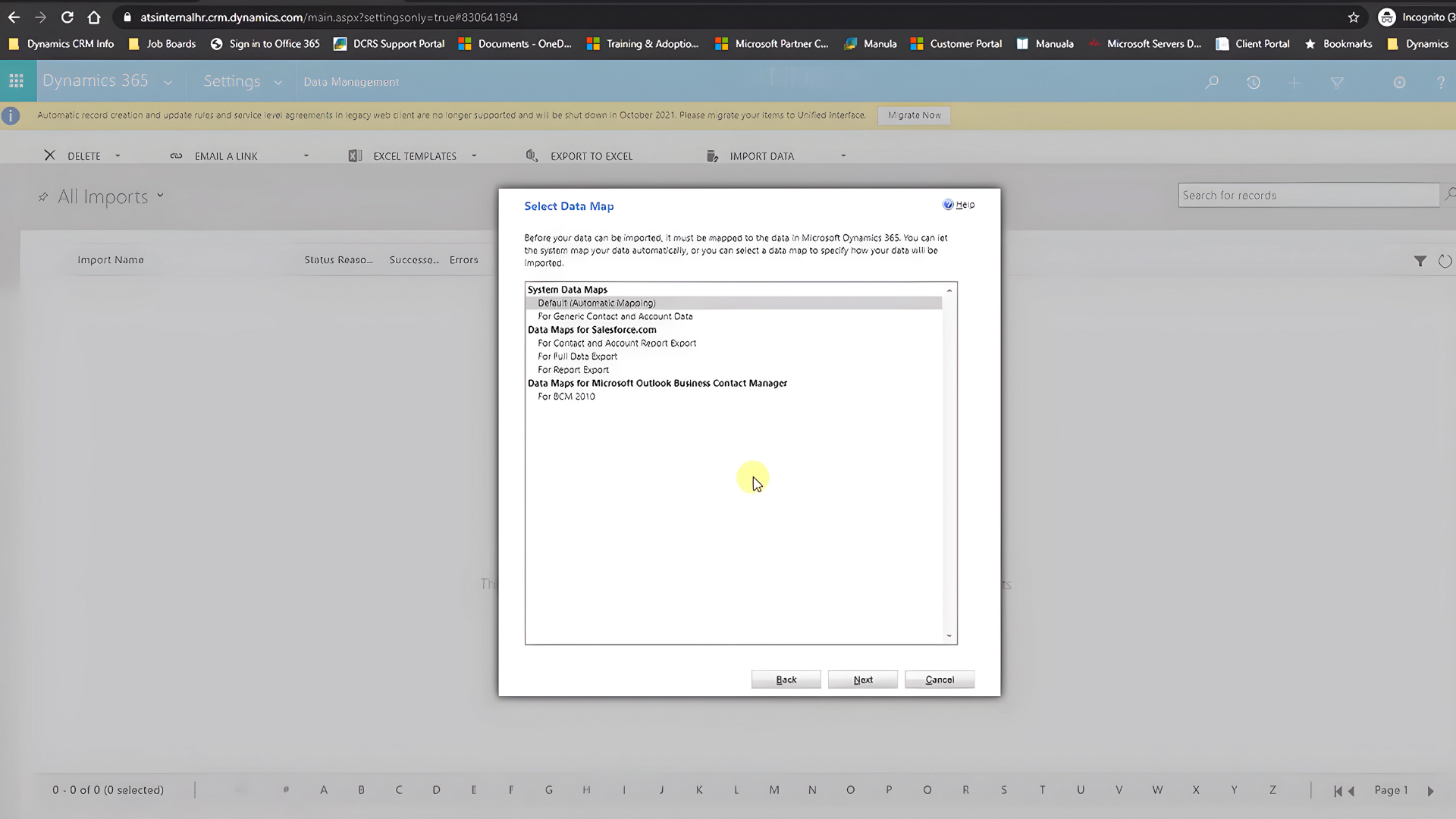1456x819 pixels.
Task: Click the question mark help icon in header
Action: tap(1441, 82)
